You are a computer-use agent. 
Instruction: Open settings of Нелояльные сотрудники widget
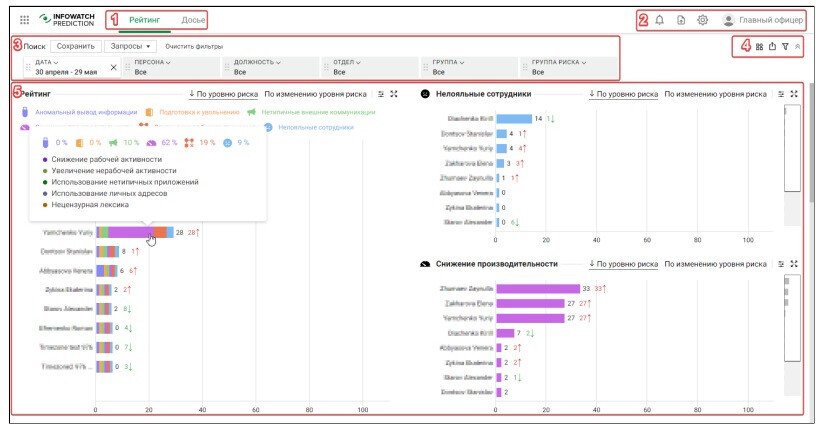tap(781, 94)
